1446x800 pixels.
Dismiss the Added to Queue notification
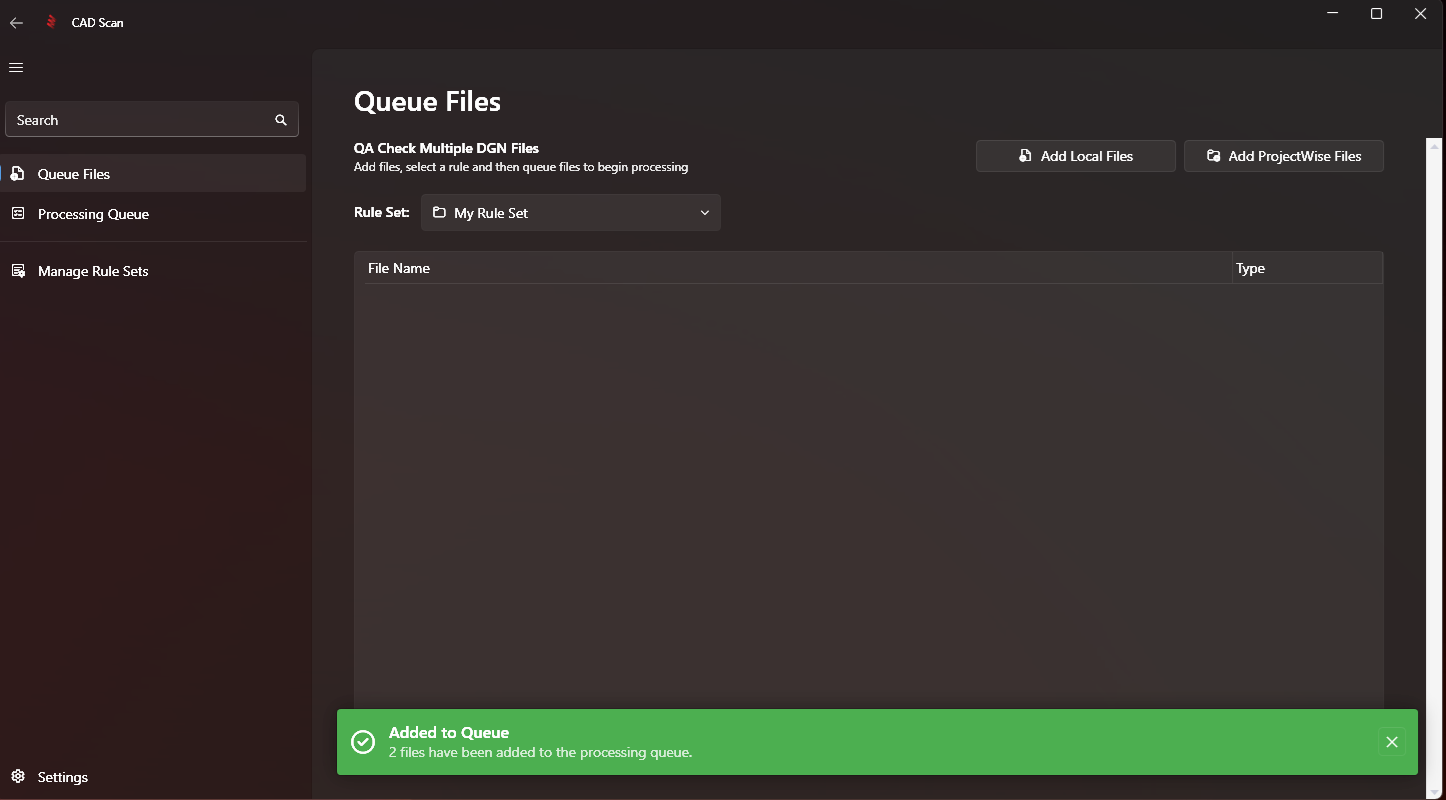(1391, 742)
